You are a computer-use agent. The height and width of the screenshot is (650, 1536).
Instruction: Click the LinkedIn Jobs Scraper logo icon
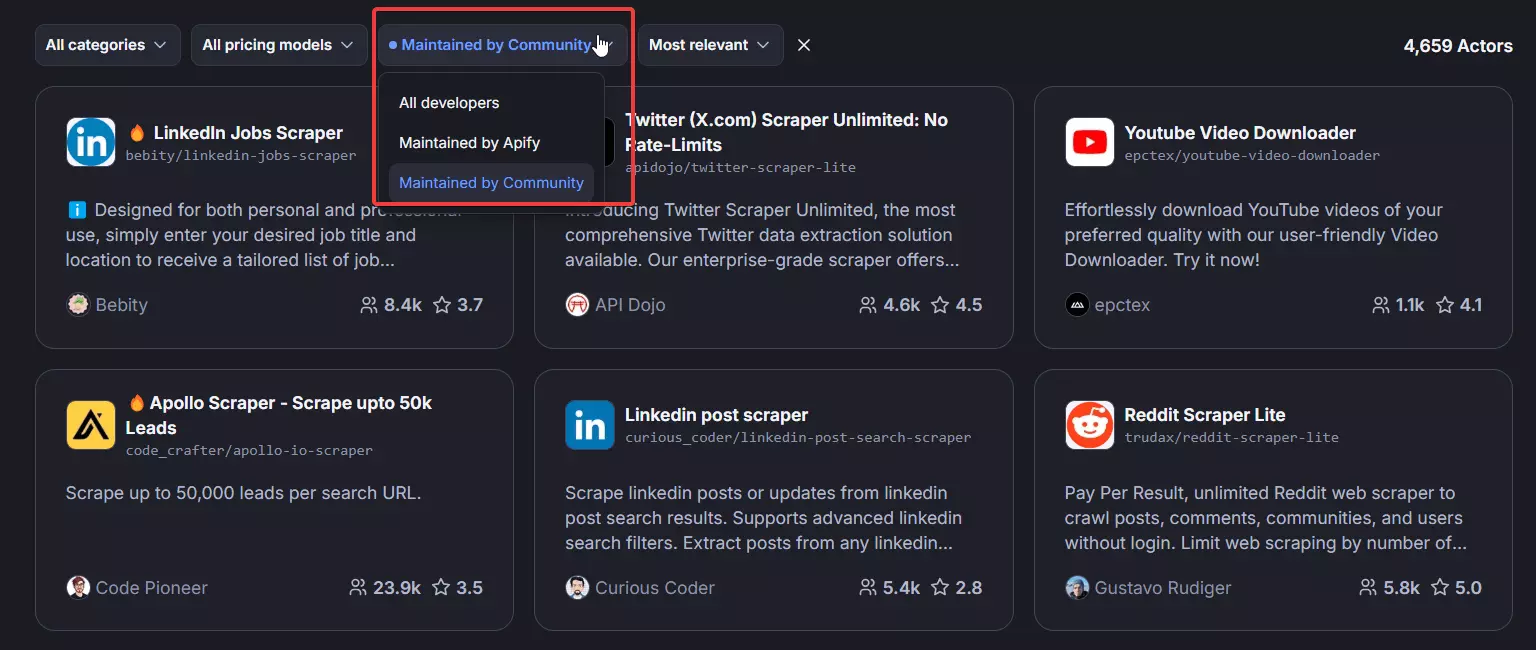(x=91, y=143)
